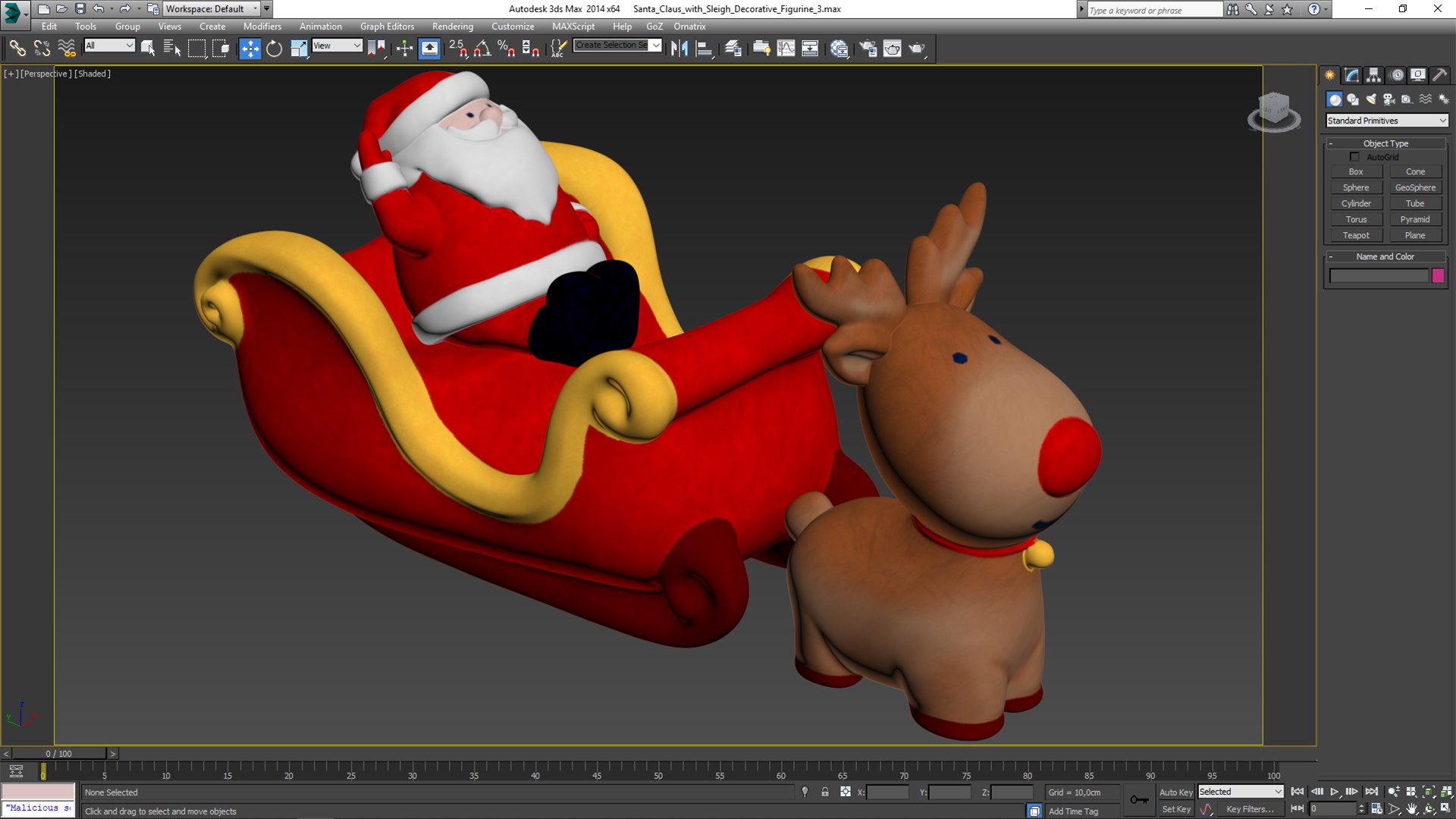Toggle Percent Snap

[x=506, y=49]
